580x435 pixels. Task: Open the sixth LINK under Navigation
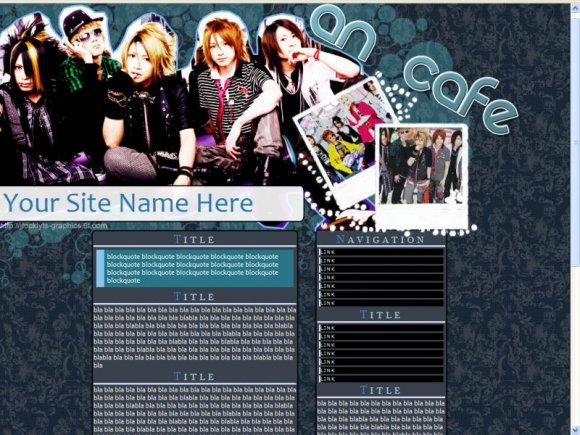pos(381,295)
